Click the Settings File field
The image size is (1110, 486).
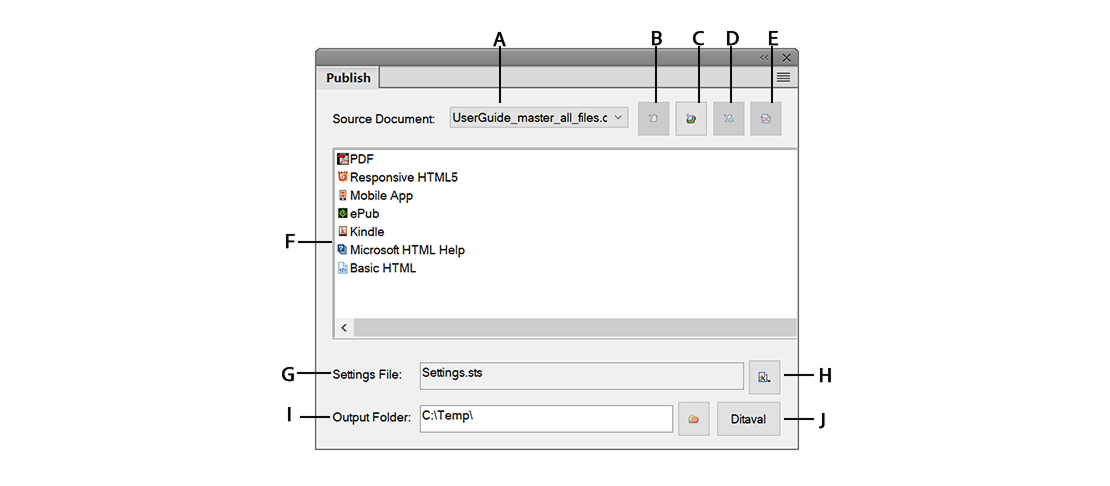pyautogui.click(x=581, y=376)
